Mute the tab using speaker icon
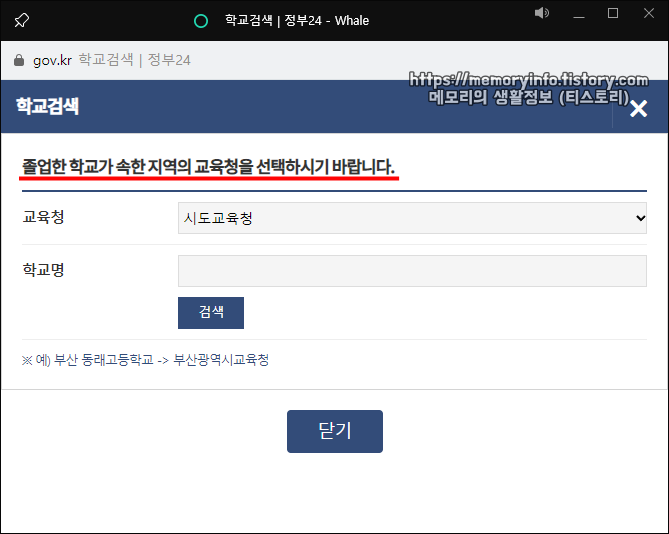The width and height of the screenshot is (669, 534). tap(541, 13)
